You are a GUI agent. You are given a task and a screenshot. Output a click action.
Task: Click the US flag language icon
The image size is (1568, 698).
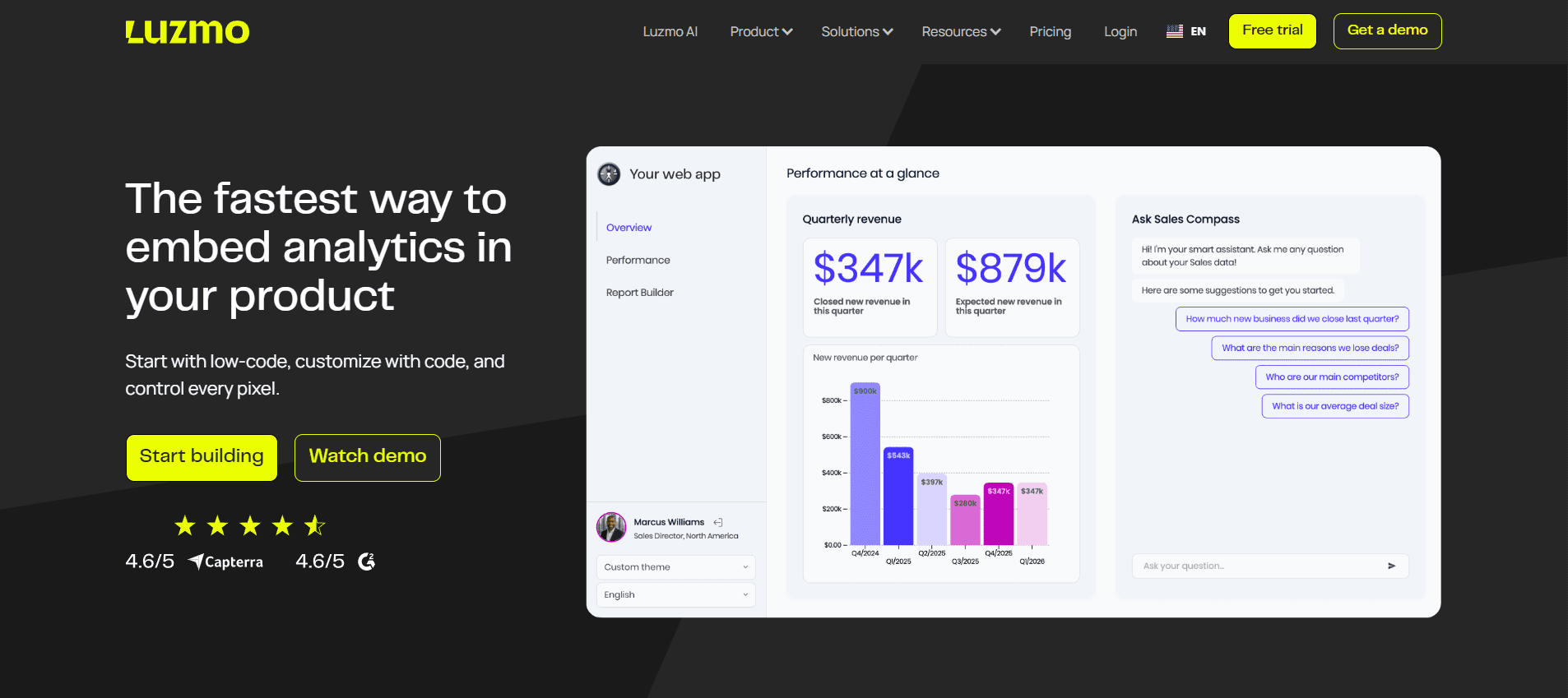[x=1175, y=31]
